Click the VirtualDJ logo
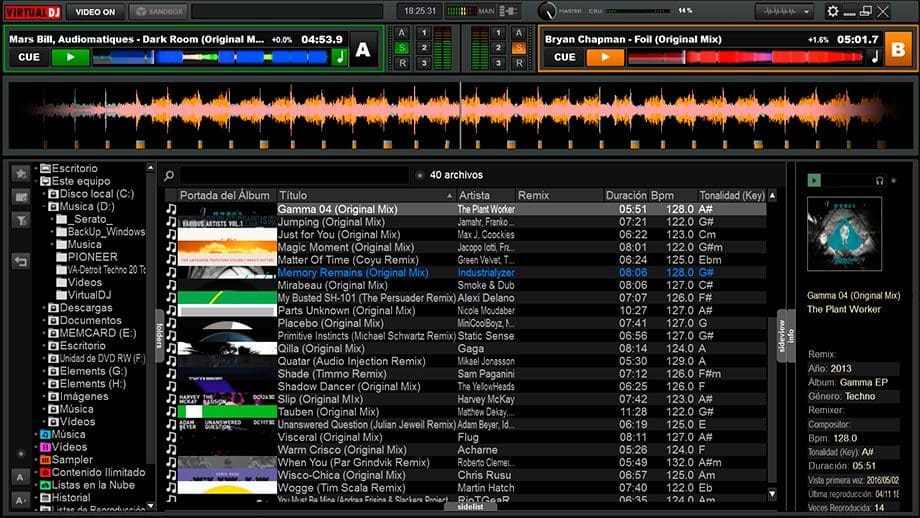 click(33, 12)
